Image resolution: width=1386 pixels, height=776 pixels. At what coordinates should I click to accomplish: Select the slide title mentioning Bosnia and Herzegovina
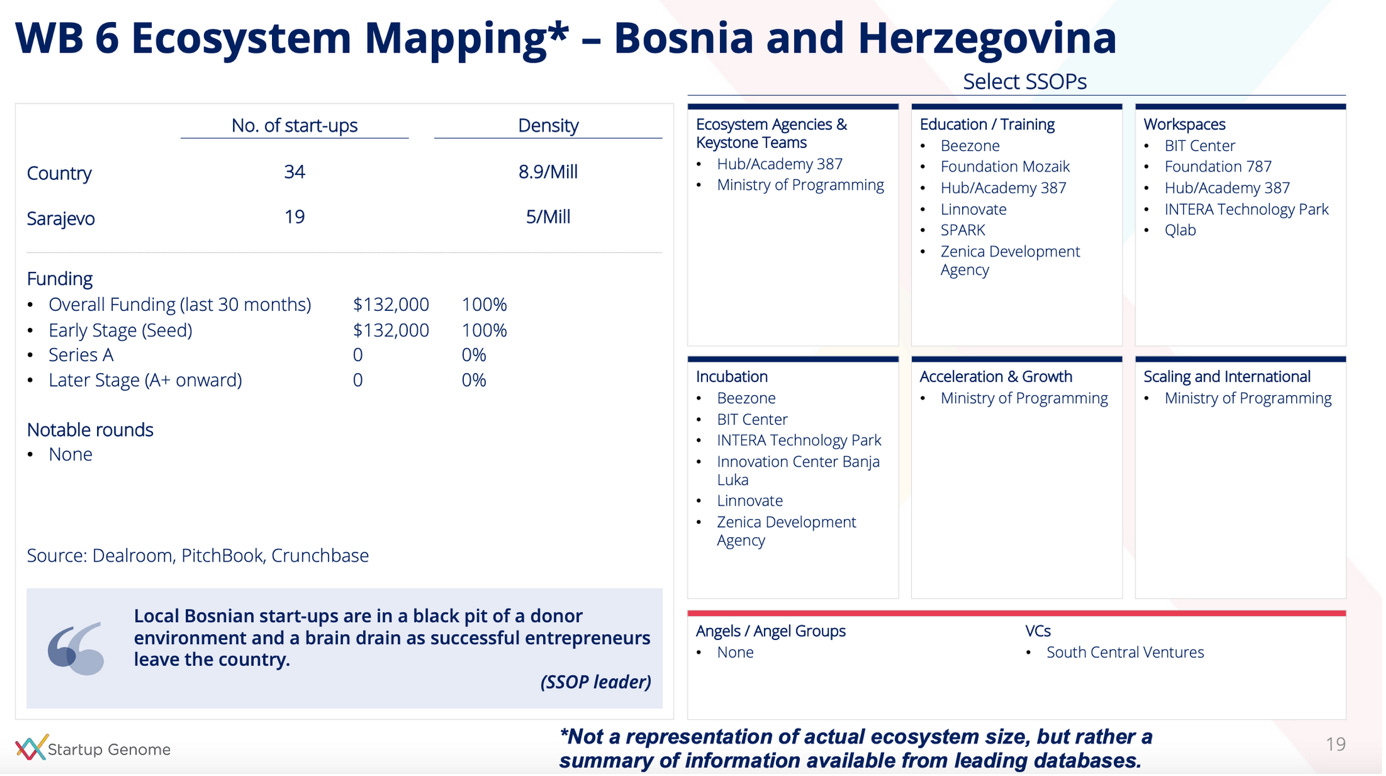coord(566,38)
